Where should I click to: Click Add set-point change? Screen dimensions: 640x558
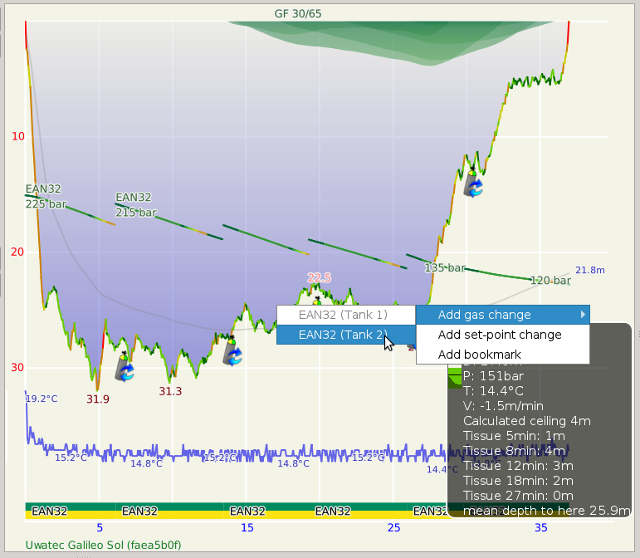pyautogui.click(x=499, y=335)
